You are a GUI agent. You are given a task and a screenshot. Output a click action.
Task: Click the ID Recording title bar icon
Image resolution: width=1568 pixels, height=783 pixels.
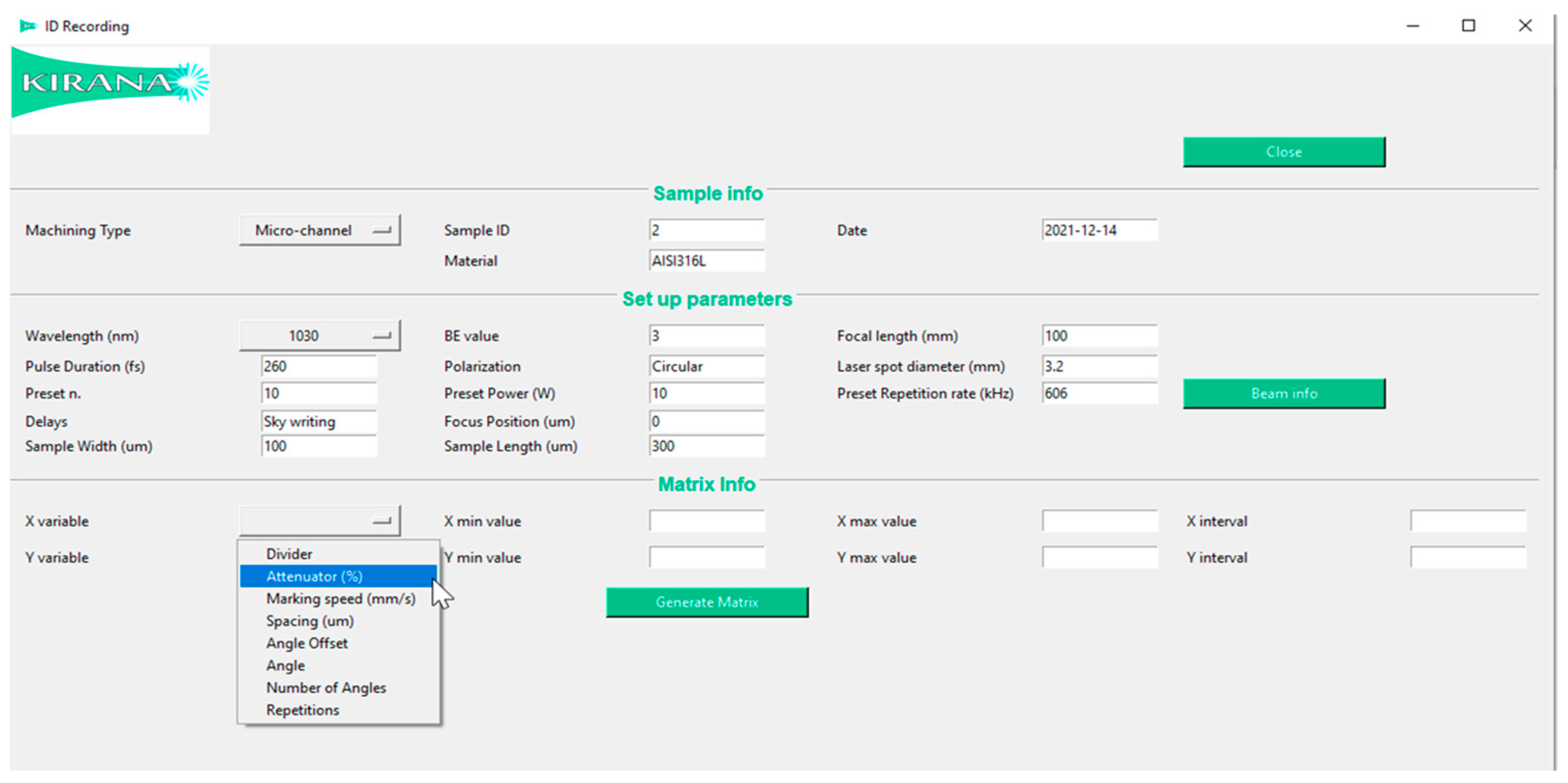click(28, 26)
